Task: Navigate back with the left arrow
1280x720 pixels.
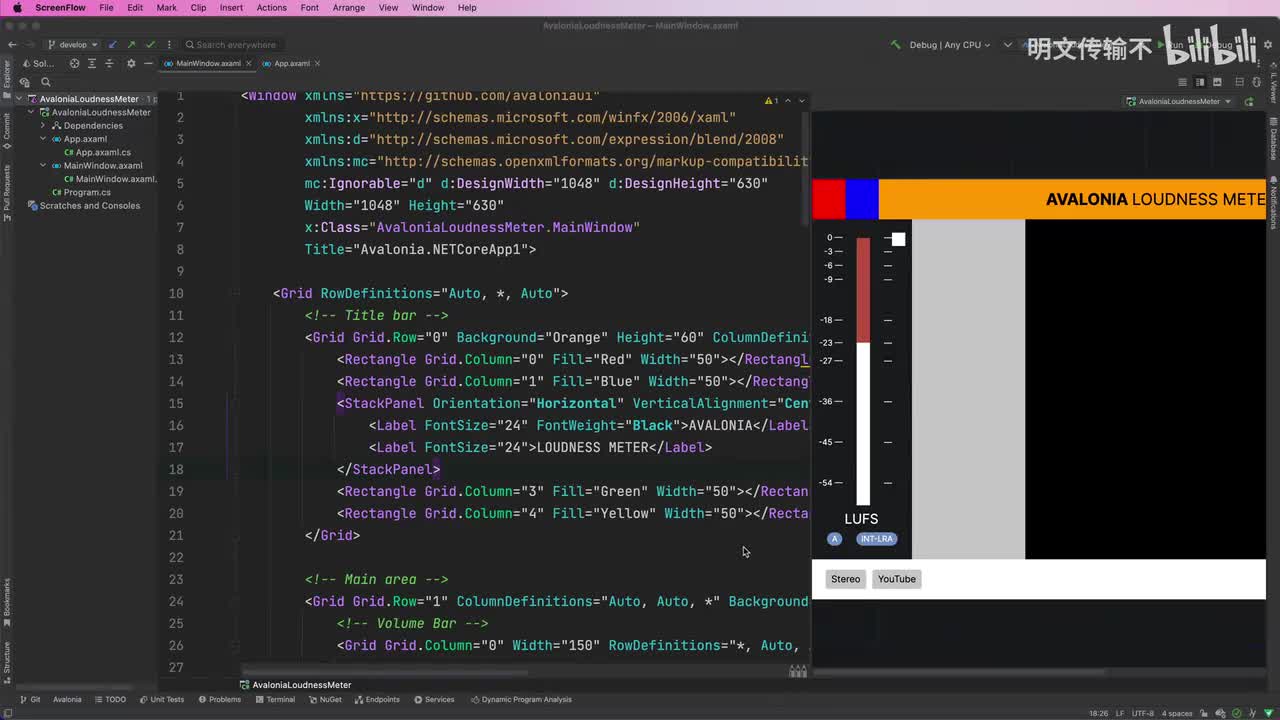Action: click(x=12, y=45)
